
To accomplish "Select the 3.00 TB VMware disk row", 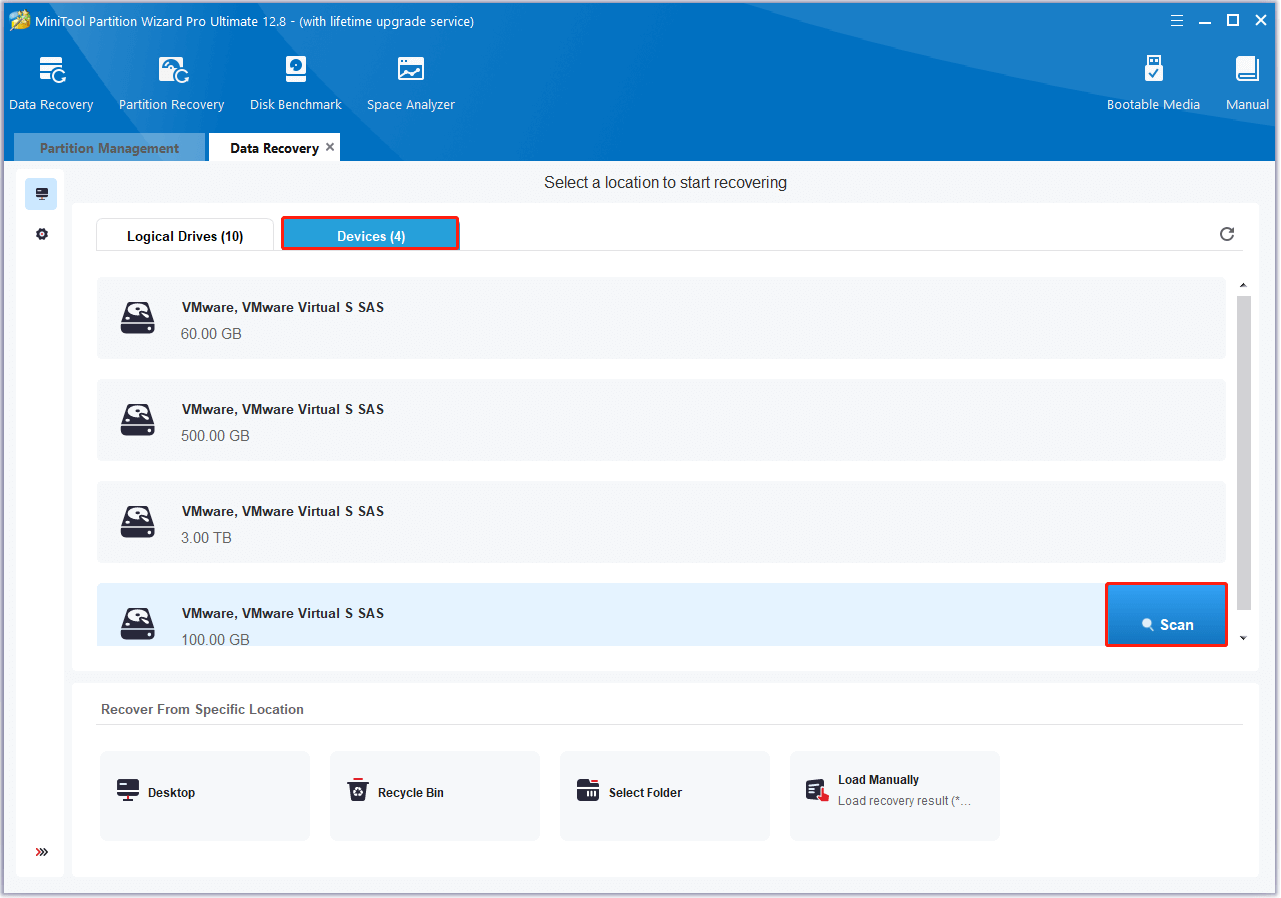I will click(661, 522).
